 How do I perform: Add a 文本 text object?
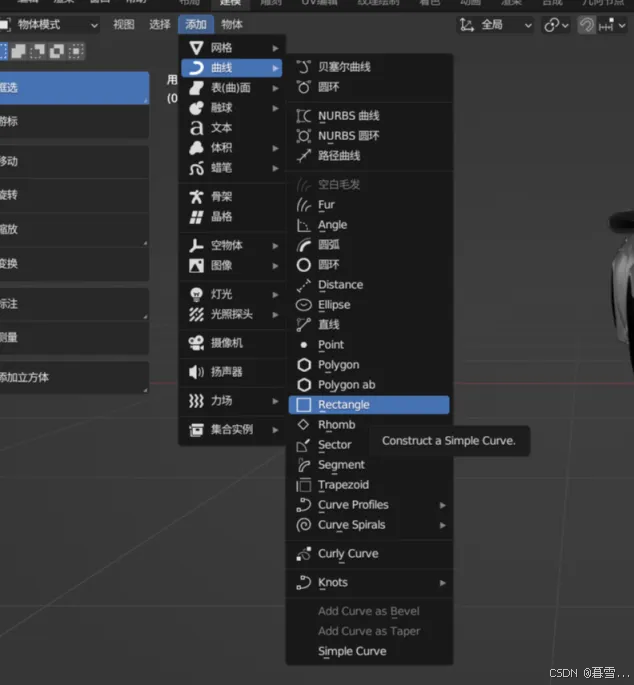[232, 128]
